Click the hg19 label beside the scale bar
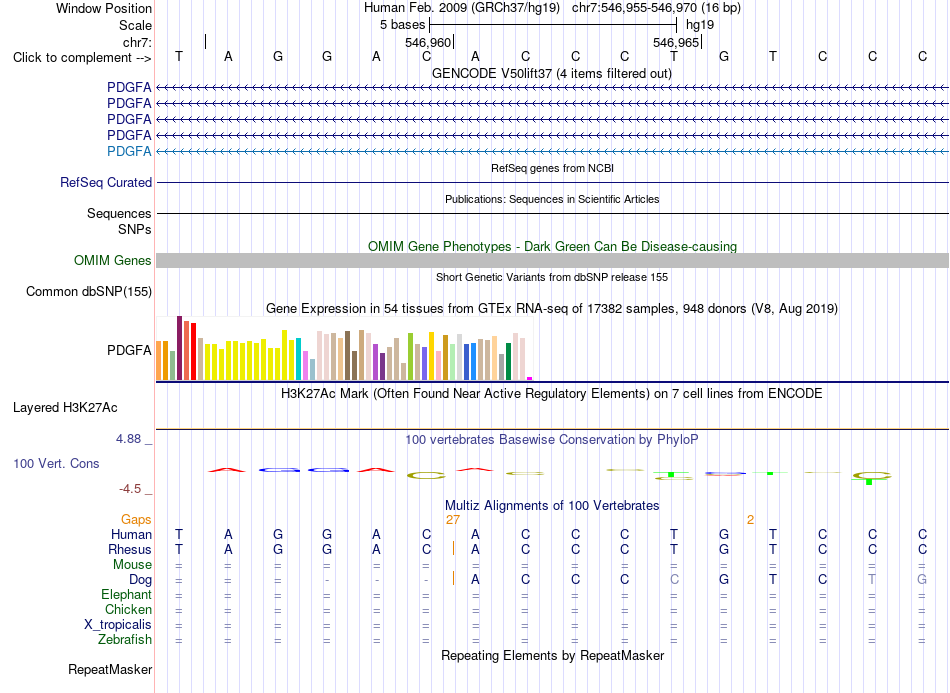950x693 pixels. [700, 25]
